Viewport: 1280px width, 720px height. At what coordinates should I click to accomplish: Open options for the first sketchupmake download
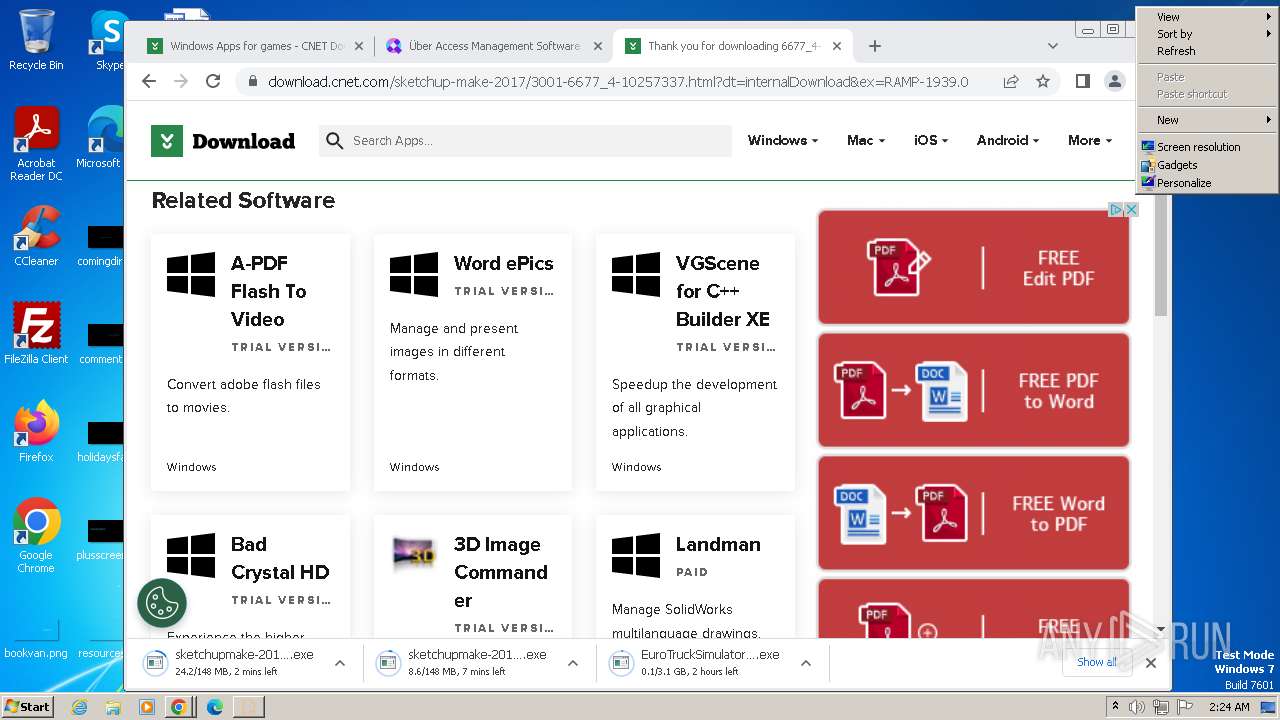point(340,663)
